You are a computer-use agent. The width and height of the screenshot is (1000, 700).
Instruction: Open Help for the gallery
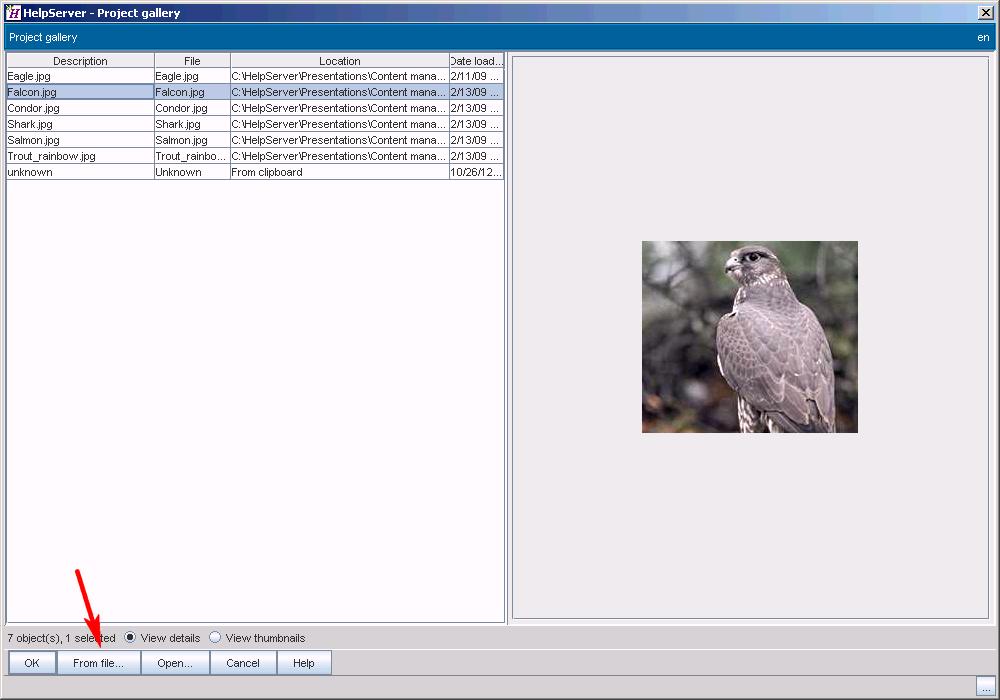[304, 663]
